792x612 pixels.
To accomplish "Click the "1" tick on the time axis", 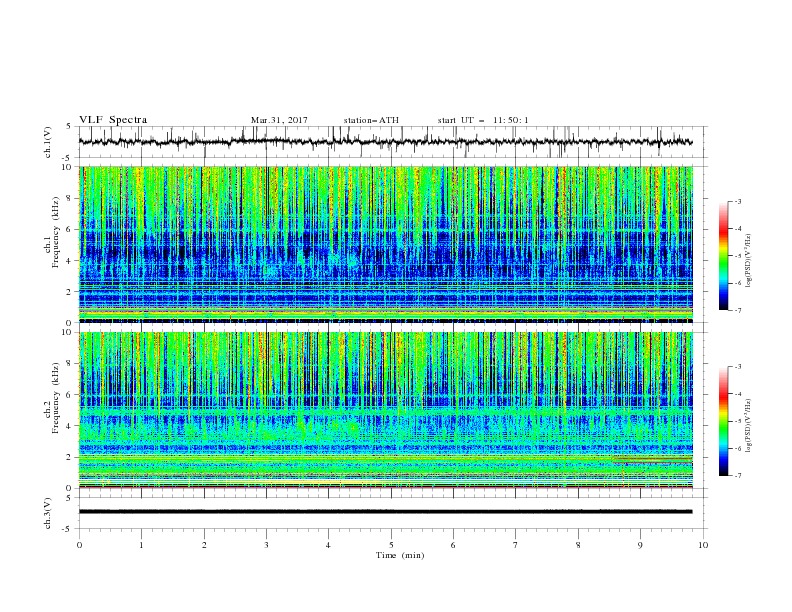I will click(141, 545).
